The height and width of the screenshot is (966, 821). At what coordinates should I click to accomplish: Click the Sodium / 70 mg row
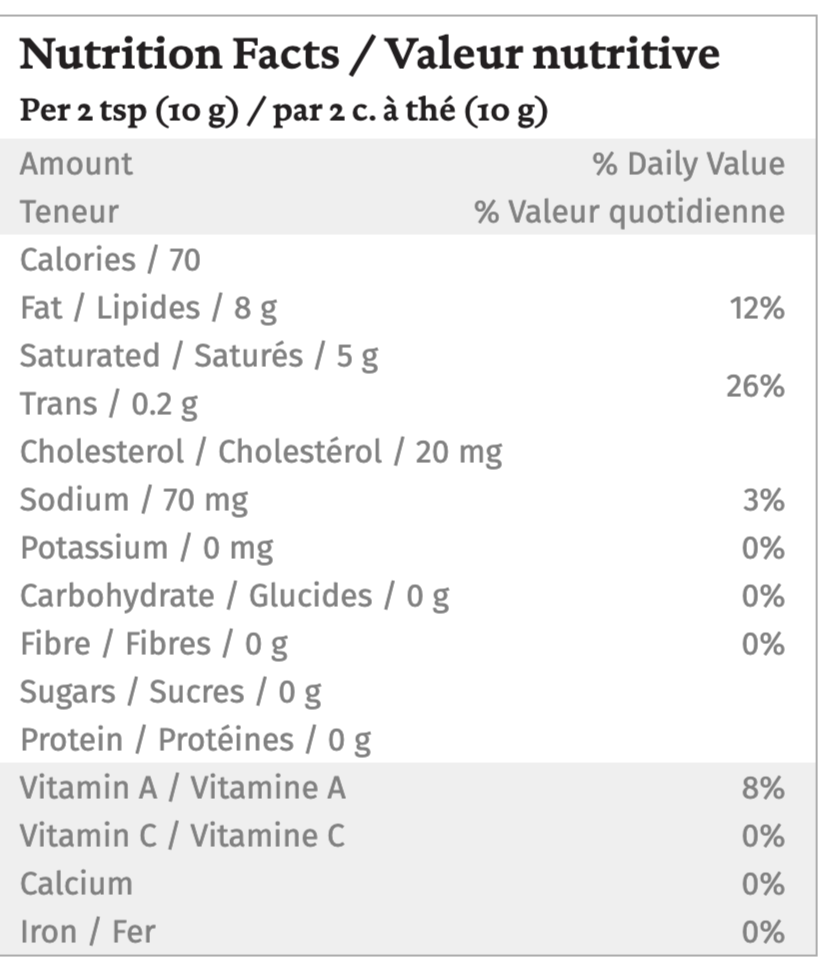click(x=134, y=500)
